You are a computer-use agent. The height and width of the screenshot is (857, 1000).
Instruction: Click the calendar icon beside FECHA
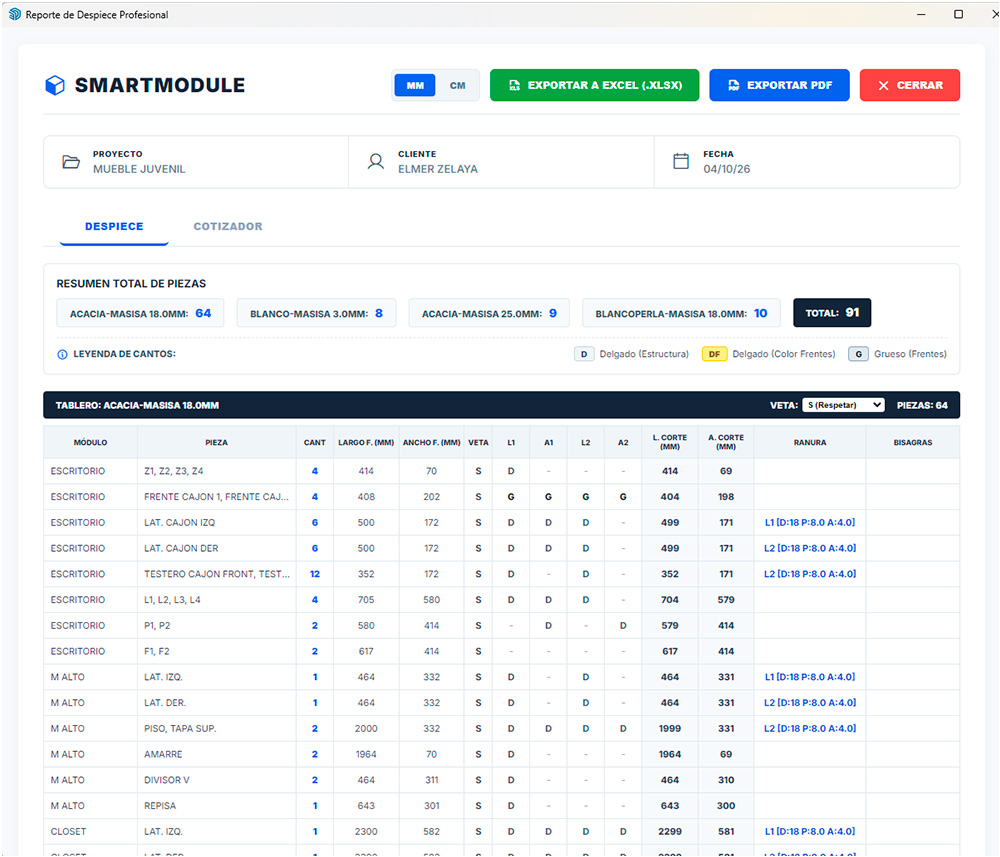tap(681, 161)
